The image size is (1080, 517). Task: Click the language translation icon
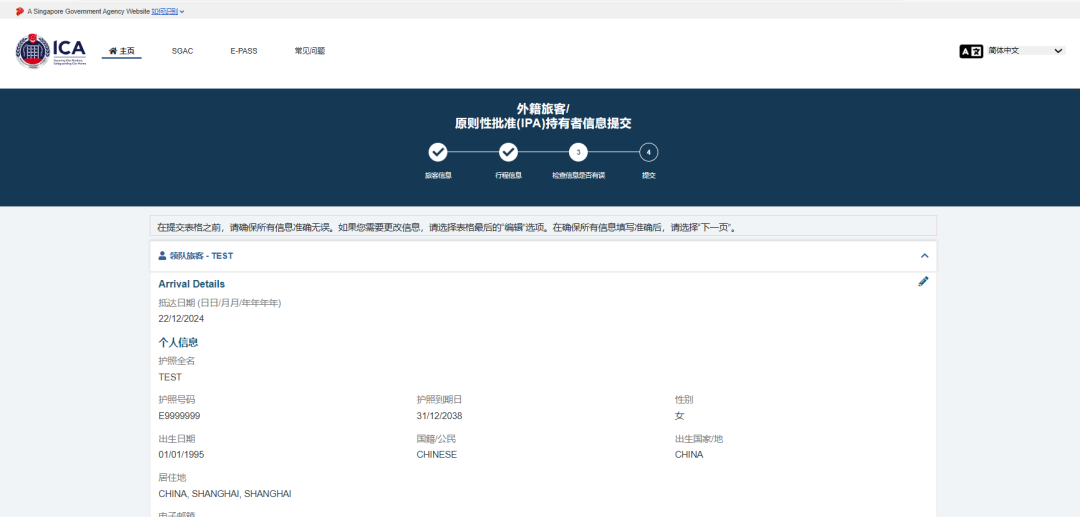[970, 52]
